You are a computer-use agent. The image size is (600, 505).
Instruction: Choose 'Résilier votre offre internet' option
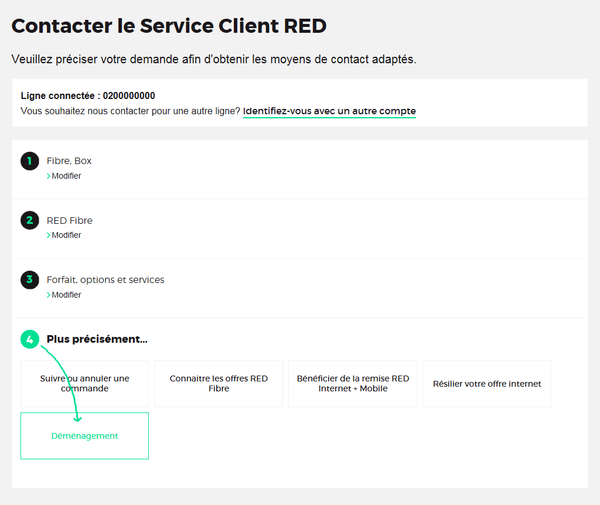pyautogui.click(x=487, y=383)
